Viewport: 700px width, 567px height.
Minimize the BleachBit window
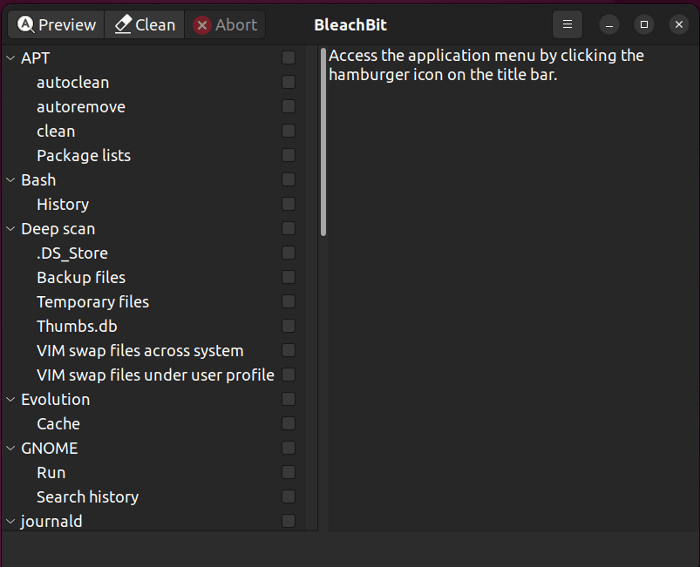609,25
